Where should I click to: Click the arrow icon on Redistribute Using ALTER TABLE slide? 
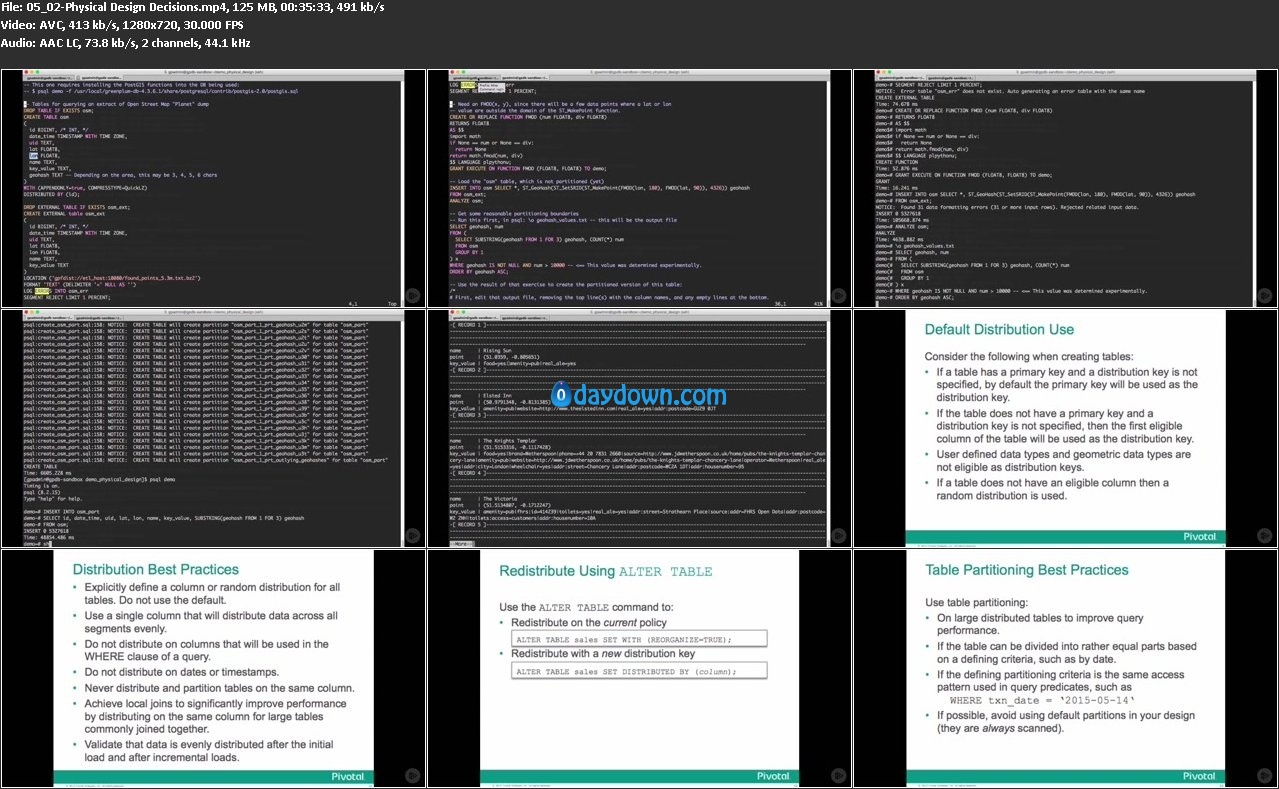840,774
